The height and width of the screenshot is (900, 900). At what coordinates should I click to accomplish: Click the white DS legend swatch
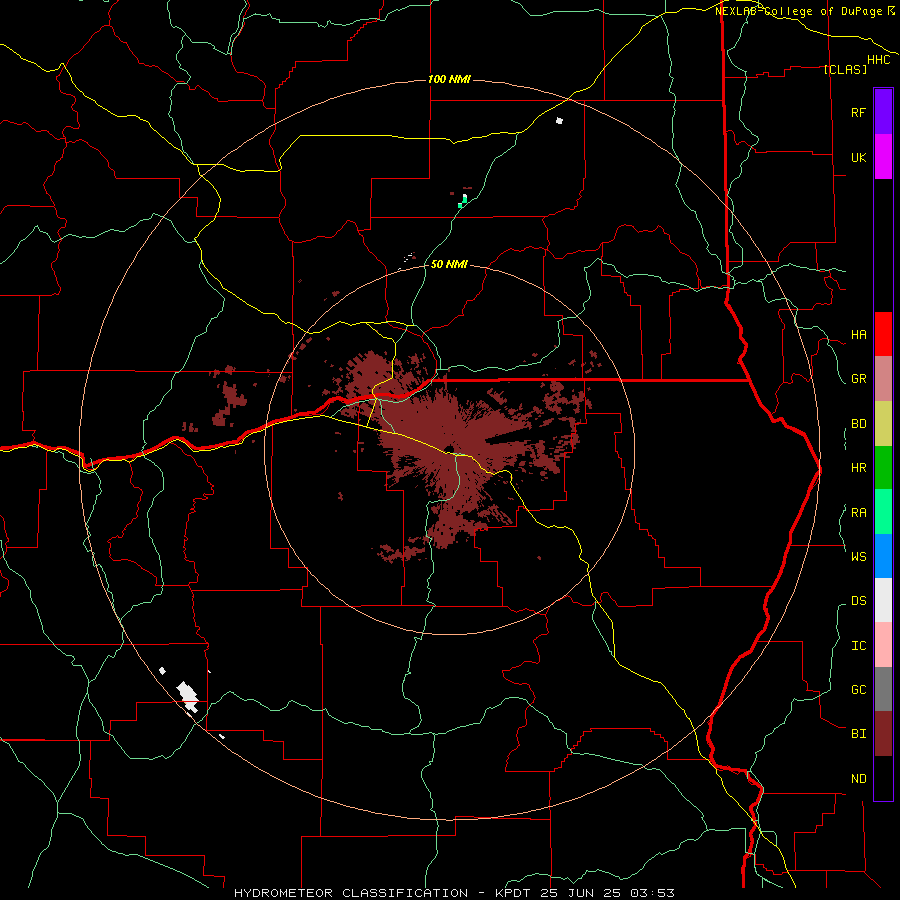(883, 600)
